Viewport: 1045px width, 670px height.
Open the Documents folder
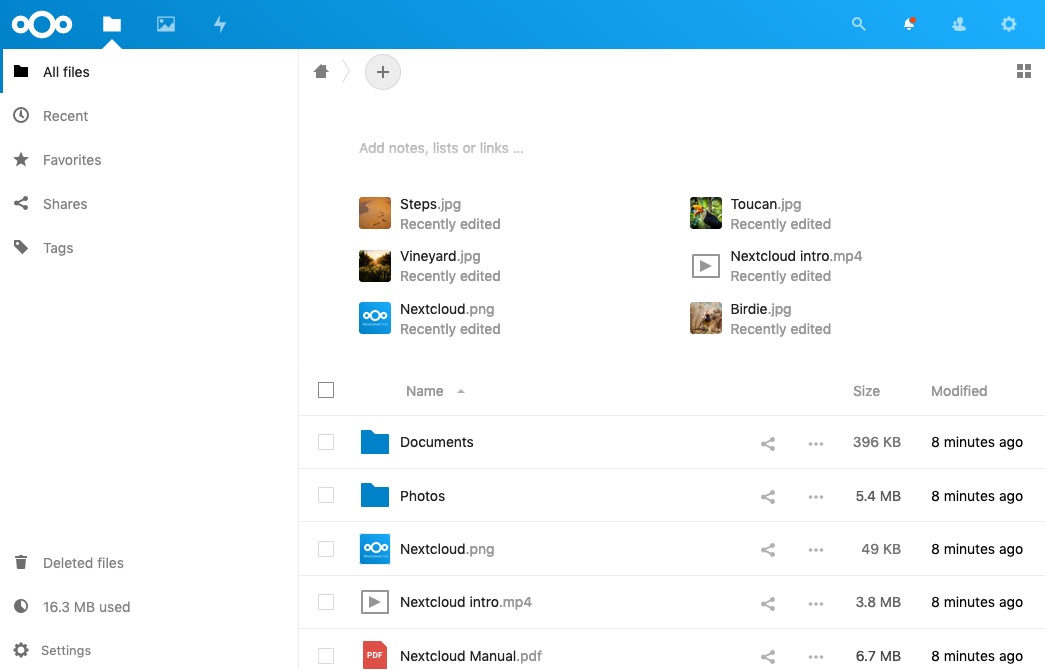pyautogui.click(x=437, y=442)
